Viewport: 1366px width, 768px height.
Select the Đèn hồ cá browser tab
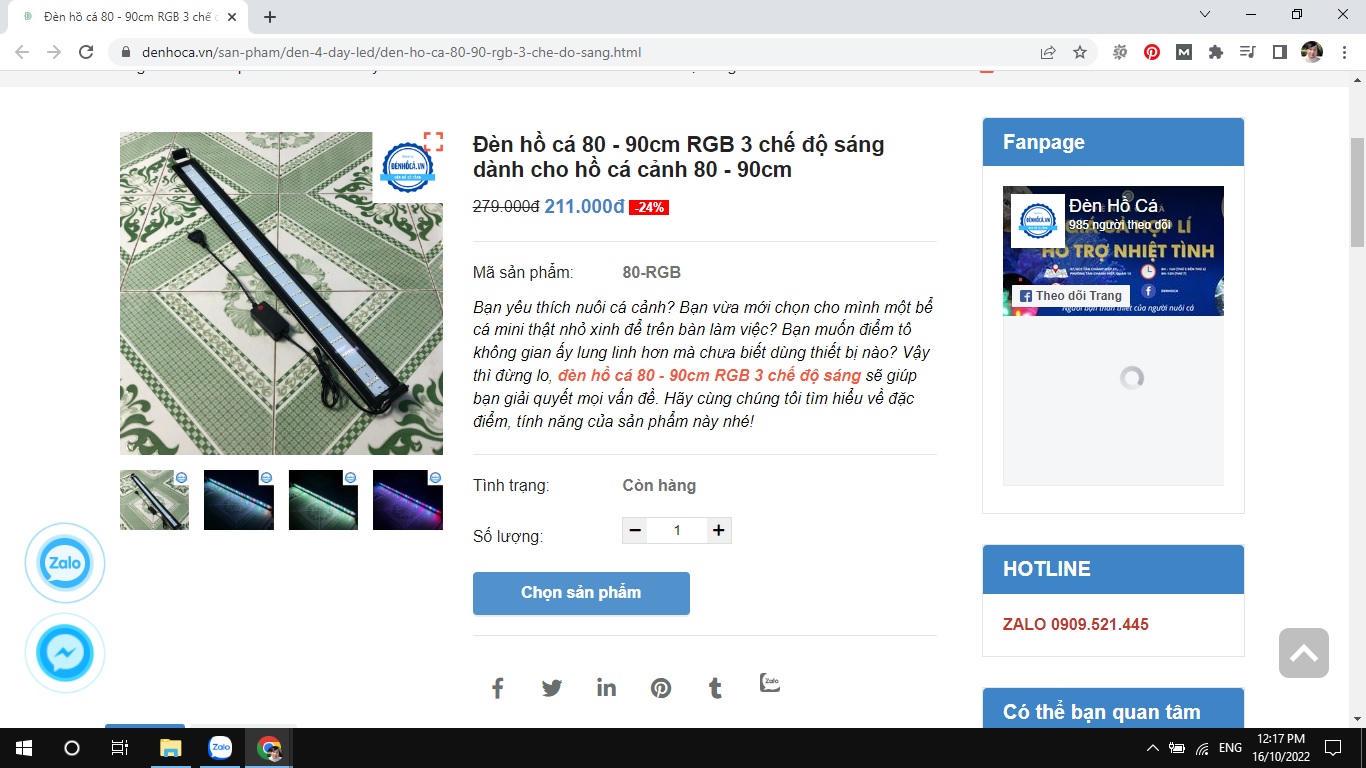125,17
